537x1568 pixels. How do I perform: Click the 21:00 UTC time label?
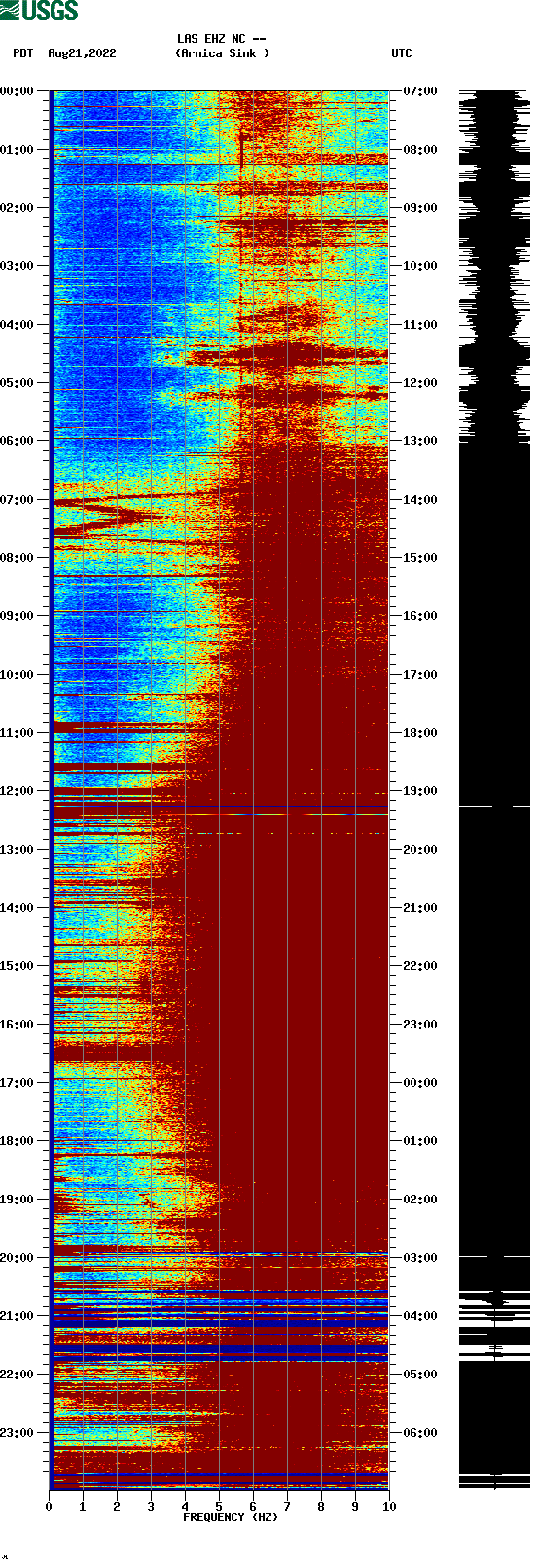click(419, 908)
